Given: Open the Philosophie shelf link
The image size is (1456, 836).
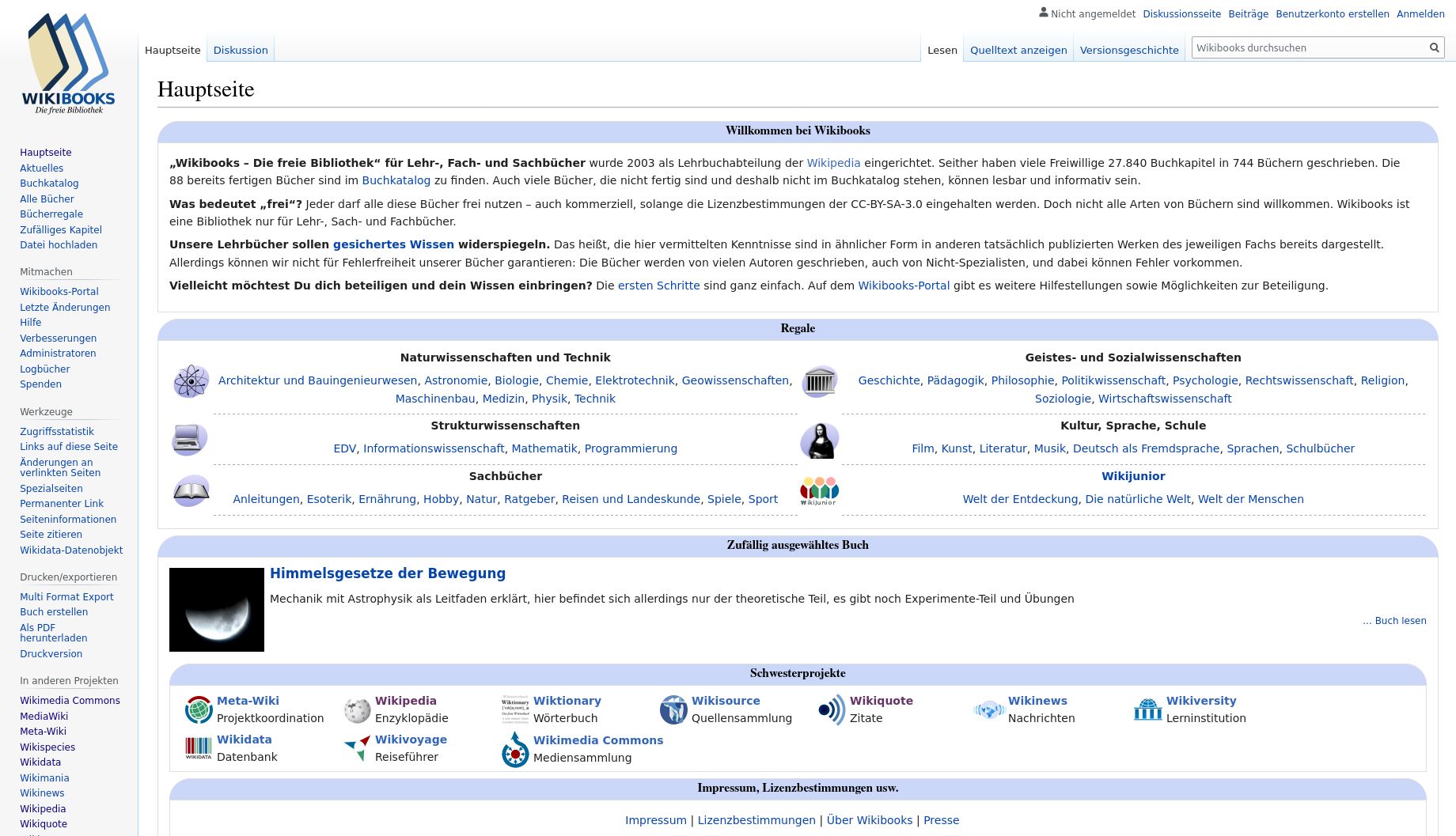Looking at the screenshot, I should tap(1022, 380).
